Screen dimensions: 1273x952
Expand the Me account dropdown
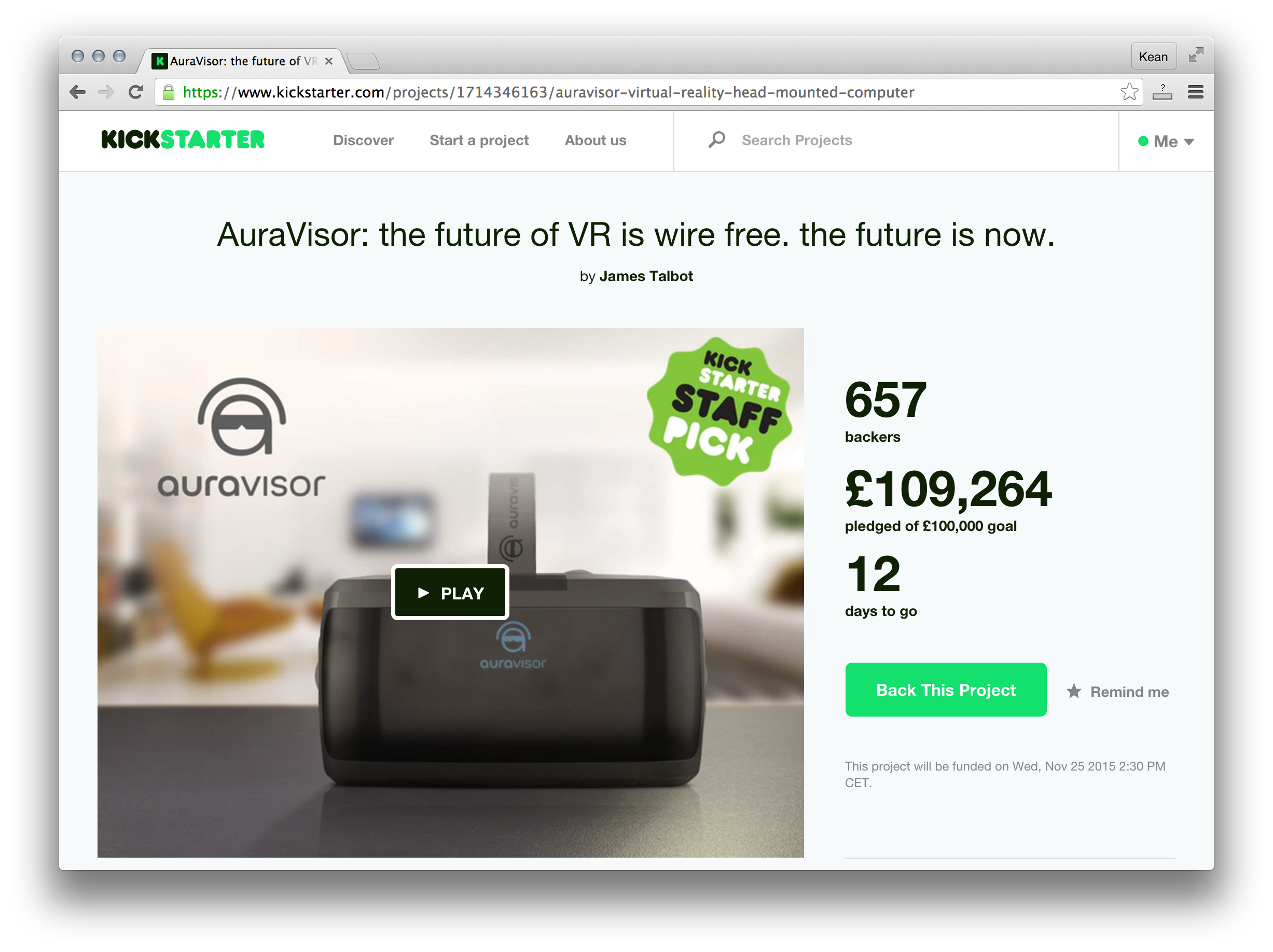point(1166,142)
